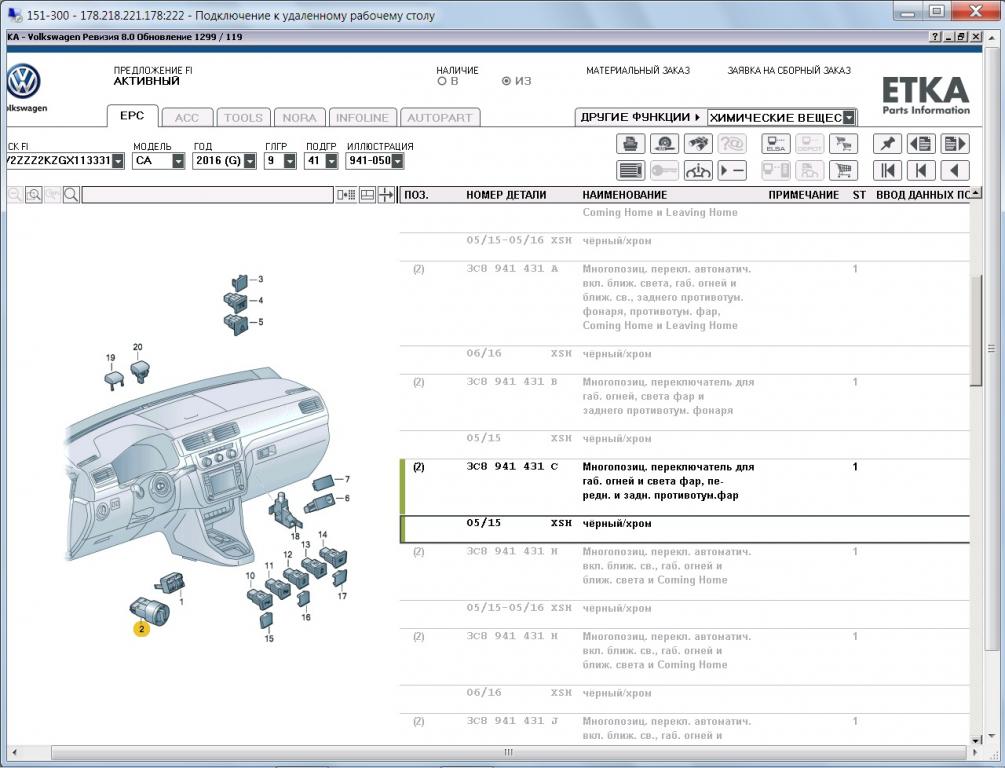Click the binoculars search icon
The width and height of the screenshot is (1005, 768).
pos(698,144)
